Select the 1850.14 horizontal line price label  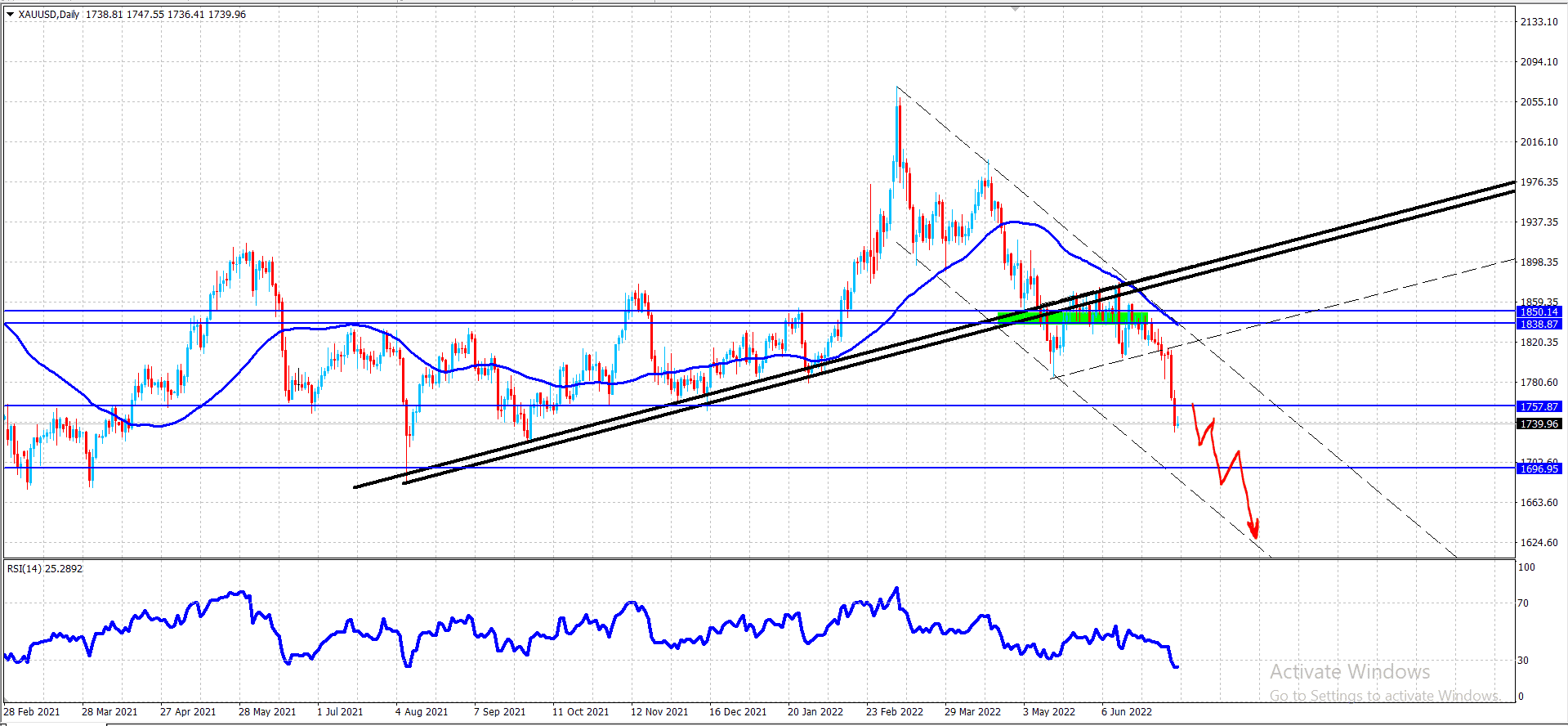pyautogui.click(x=1539, y=311)
